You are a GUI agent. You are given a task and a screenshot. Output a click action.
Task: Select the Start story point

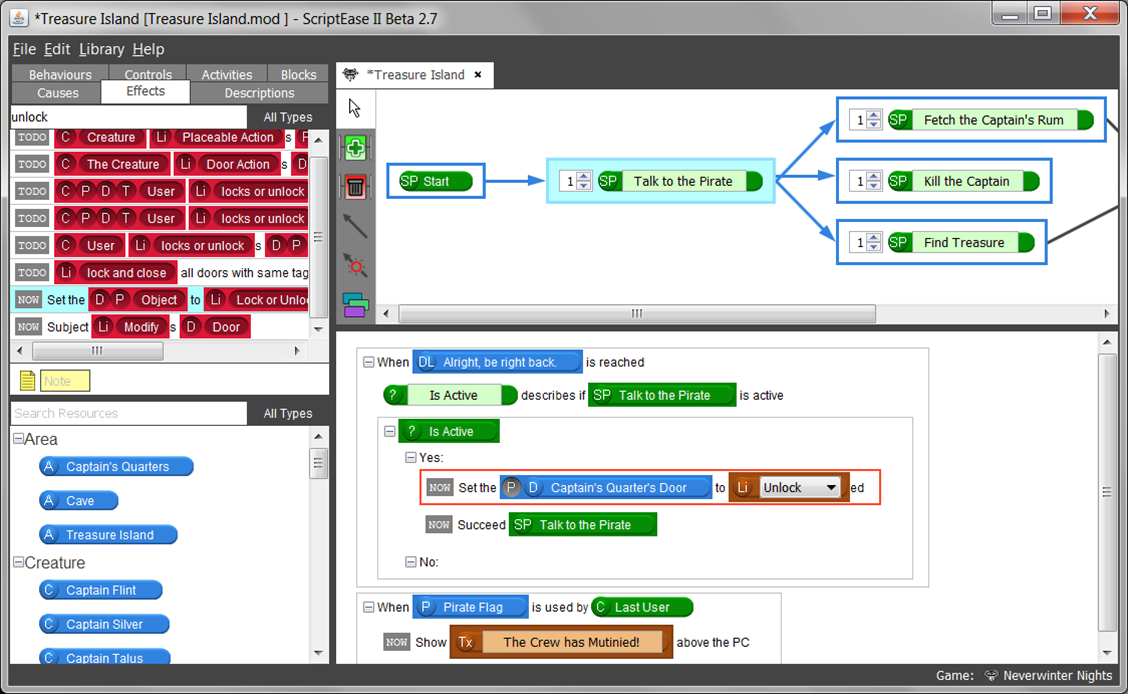(x=435, y=181)
